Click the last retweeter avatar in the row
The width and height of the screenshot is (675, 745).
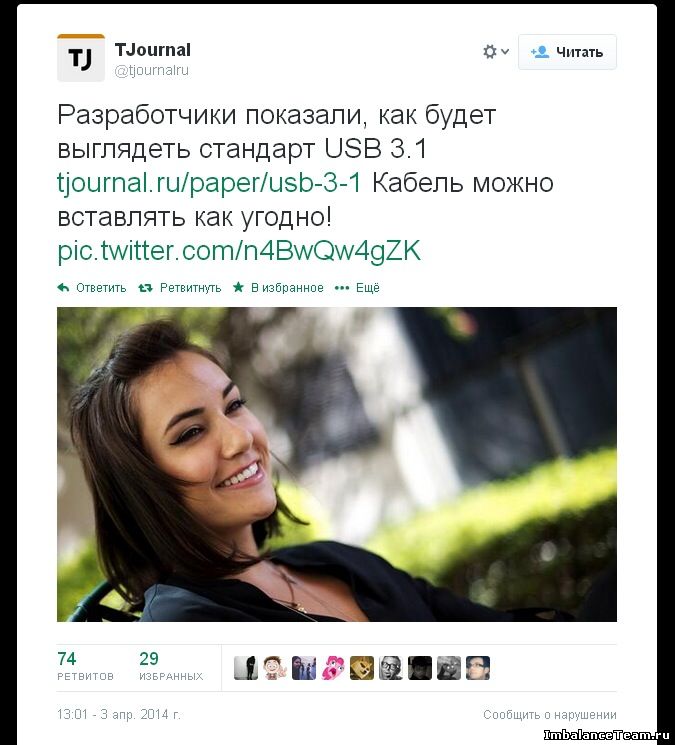(478, 668)
